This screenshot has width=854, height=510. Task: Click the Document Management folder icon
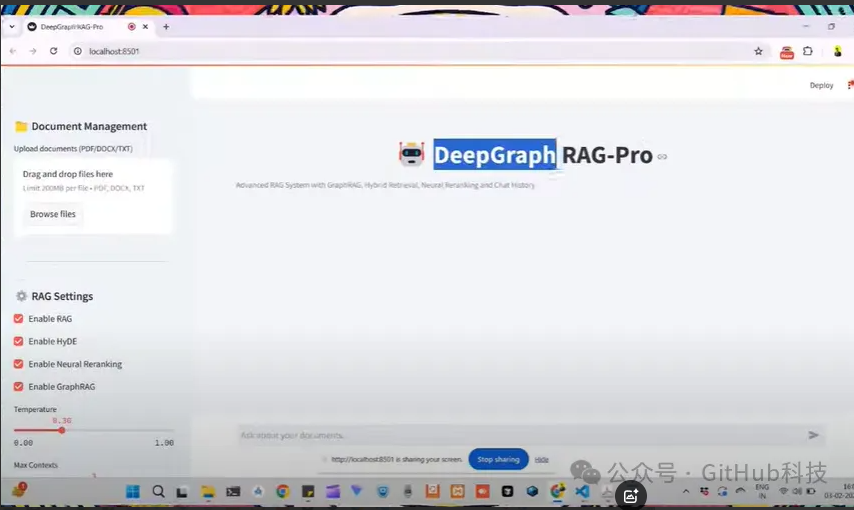[21, 126]
